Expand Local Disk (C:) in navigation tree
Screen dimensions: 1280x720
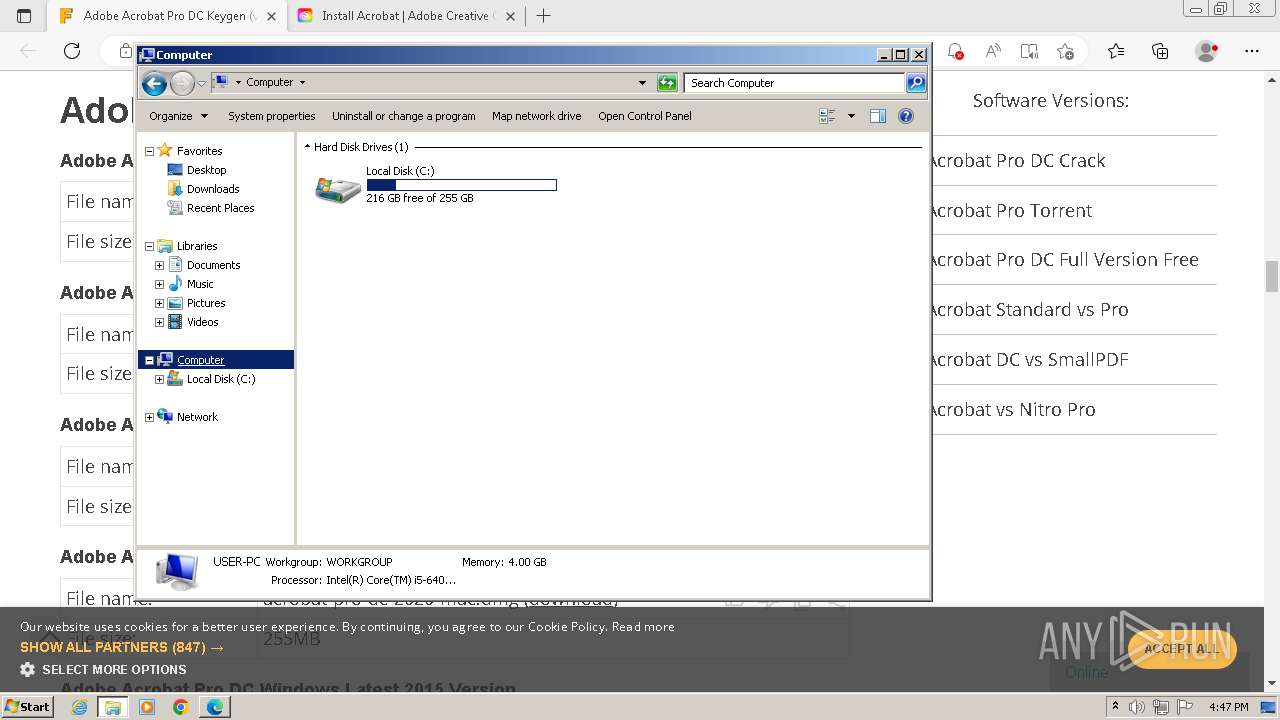point(159,379)
